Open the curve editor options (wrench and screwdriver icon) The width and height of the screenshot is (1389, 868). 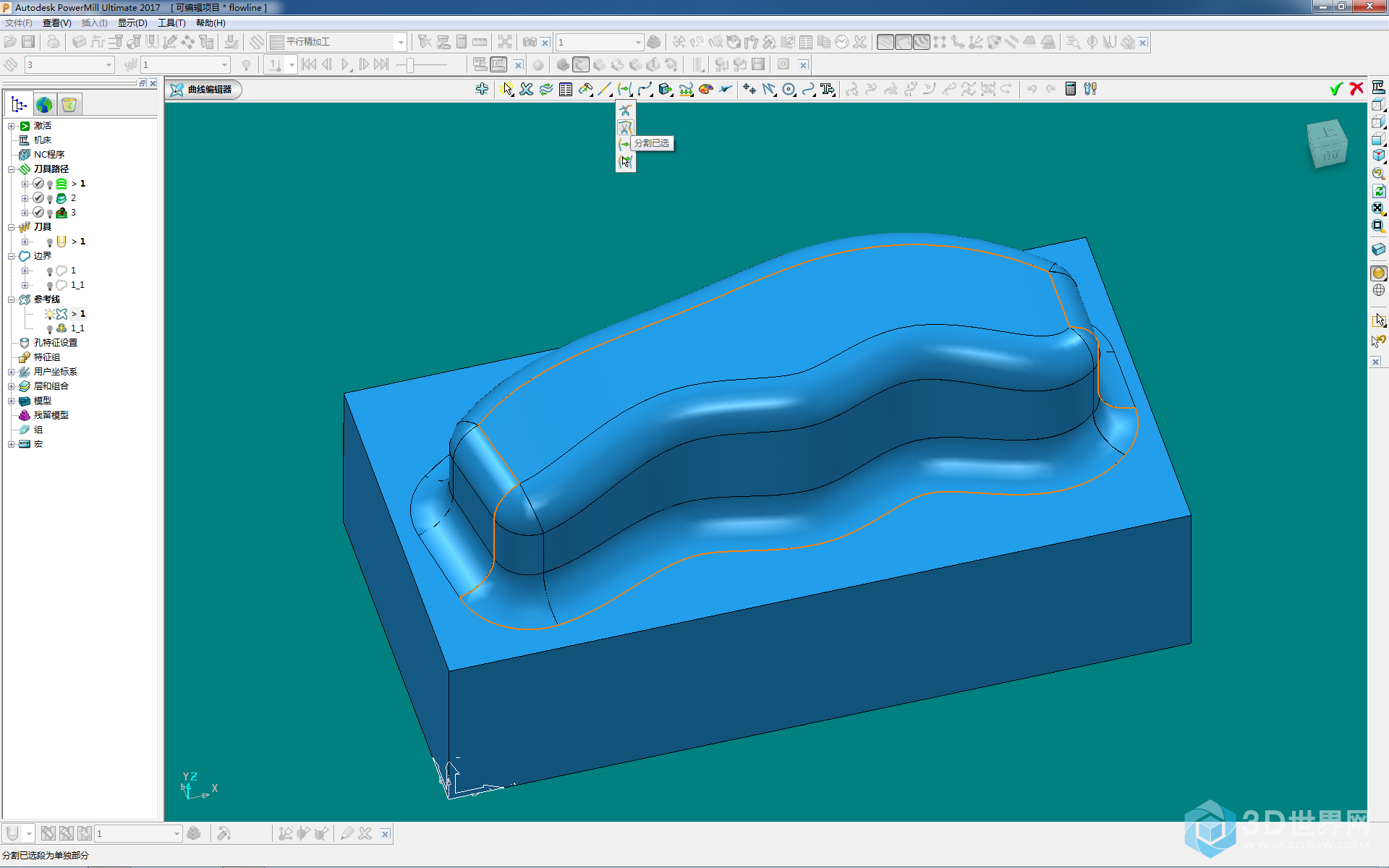tap(1090, 89)
